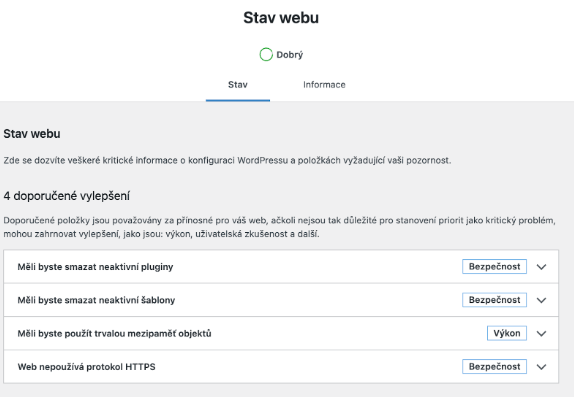Click the WordPress configuration intro paragraph

(227, 160)
